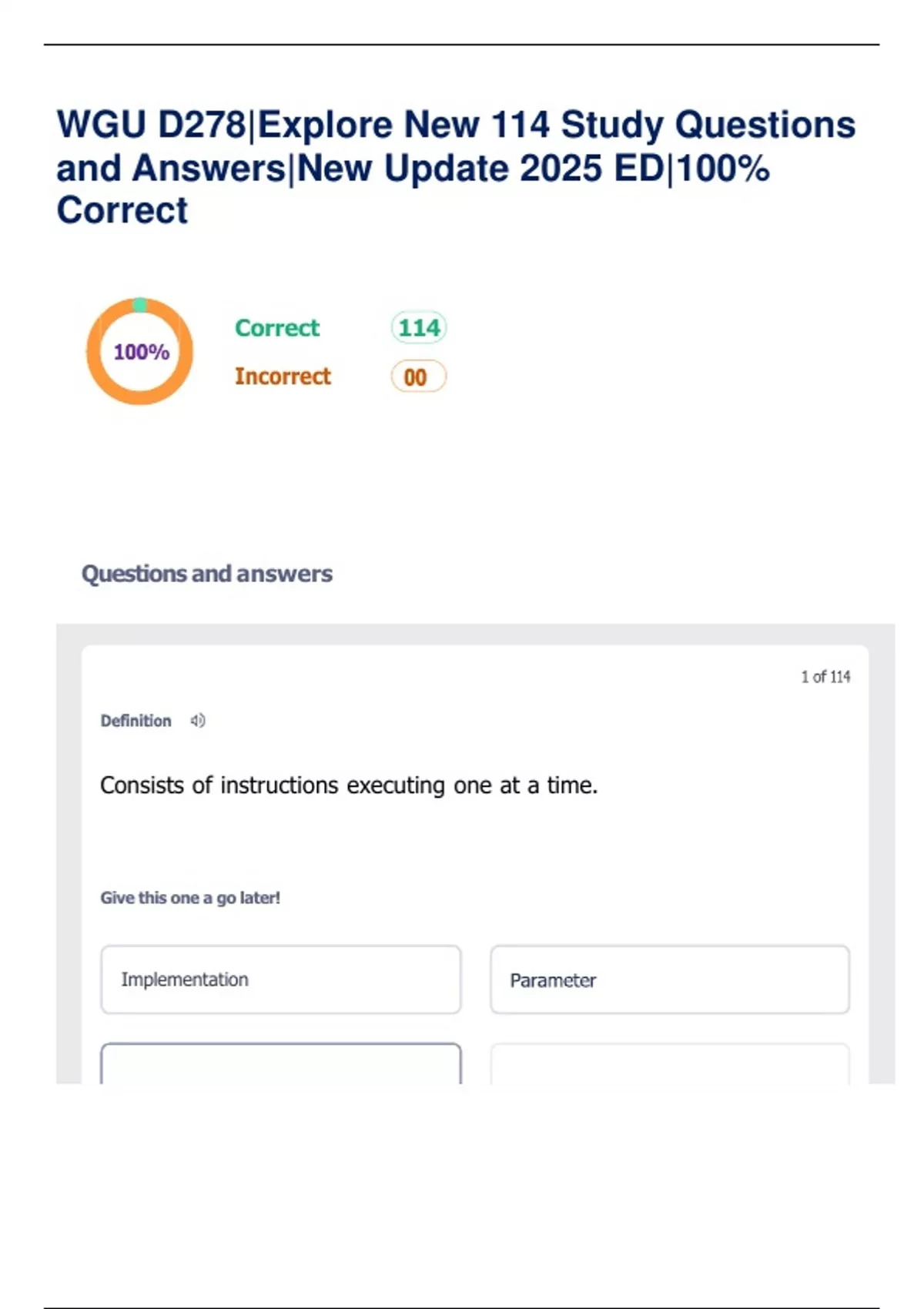Click the partially visible bottom-right answer box
The width and height of the screenshot is (924, 1309).
[669, 1064]
